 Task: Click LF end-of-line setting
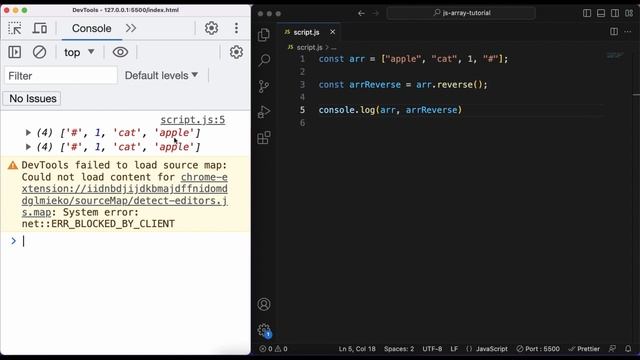point(454,349)
